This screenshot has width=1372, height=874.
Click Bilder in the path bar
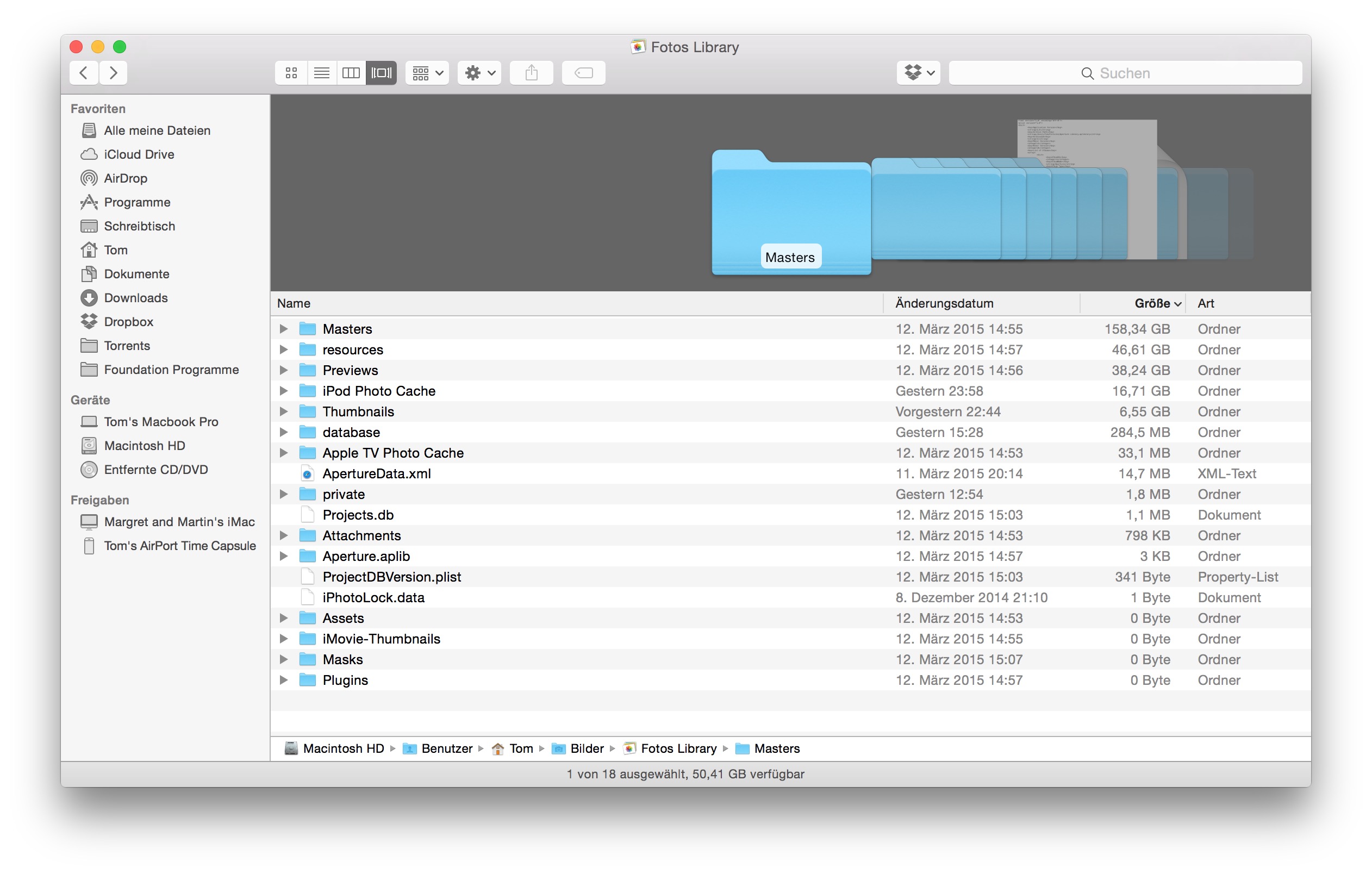pyautogui.click(x=587, y=748)
